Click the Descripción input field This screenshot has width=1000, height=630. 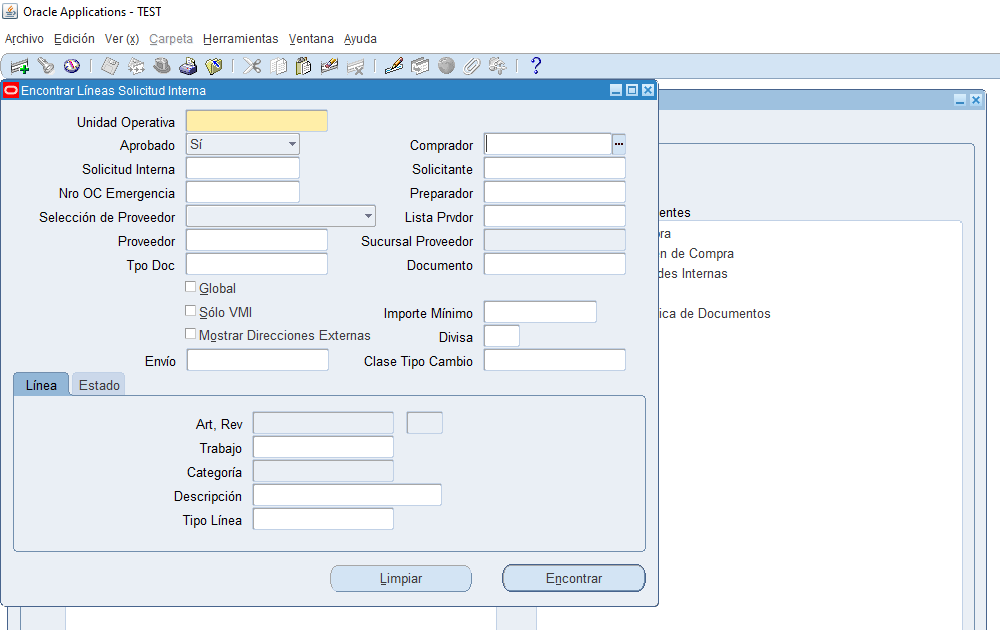click(x=346, y=496)
